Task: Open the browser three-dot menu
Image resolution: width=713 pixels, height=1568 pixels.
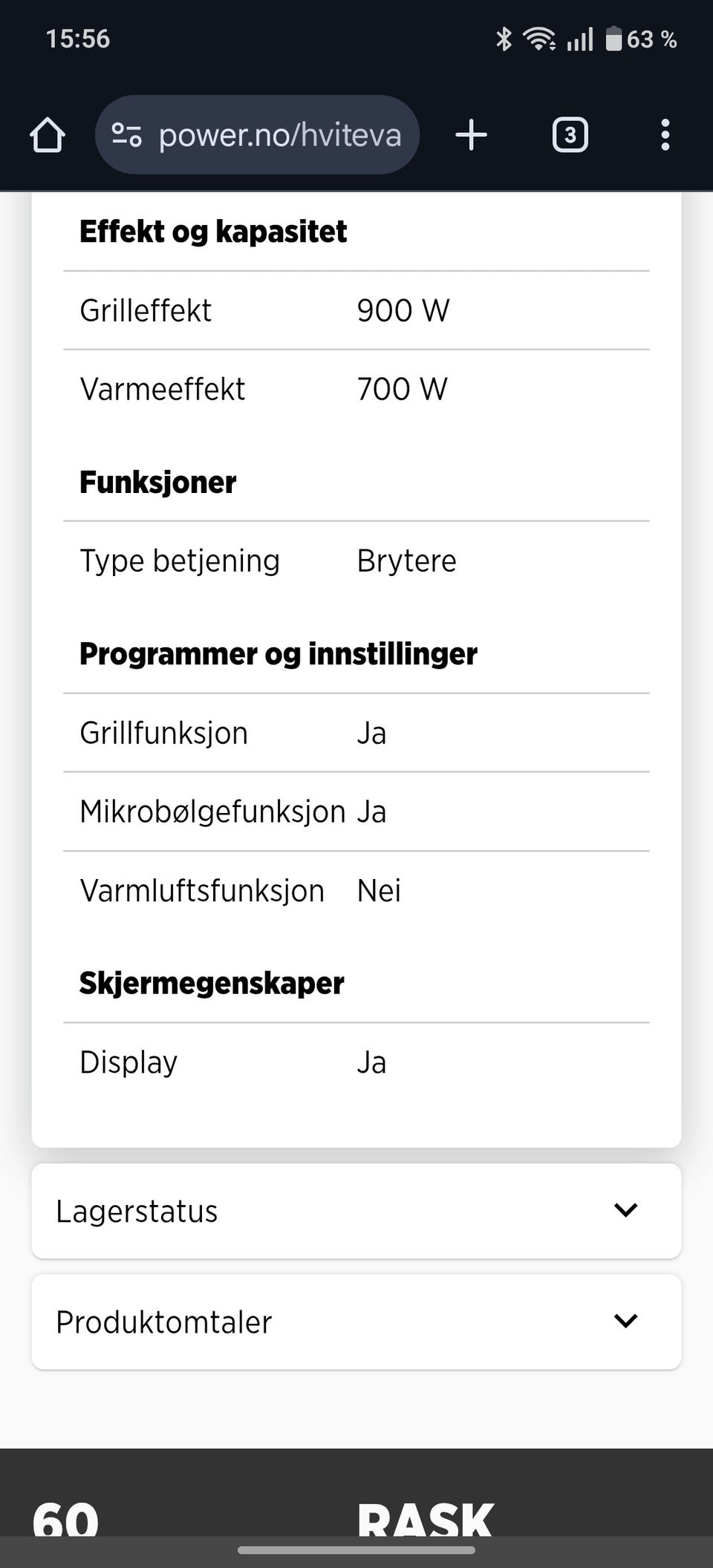Action: click(x=665, y=135)
